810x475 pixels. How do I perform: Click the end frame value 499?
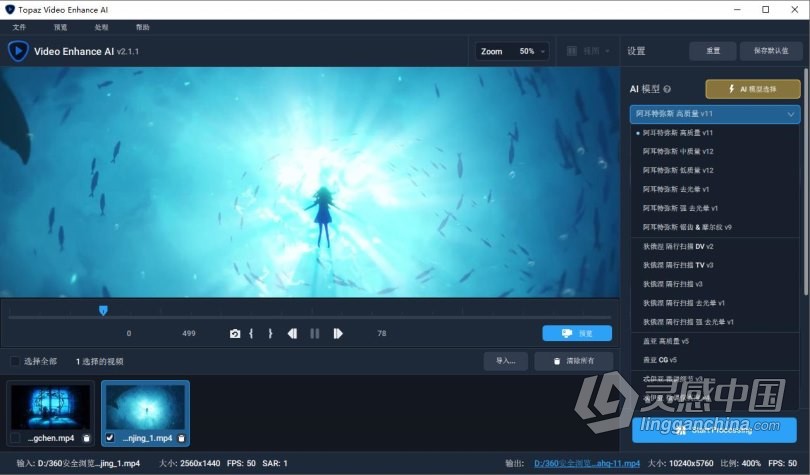point(189,334)
